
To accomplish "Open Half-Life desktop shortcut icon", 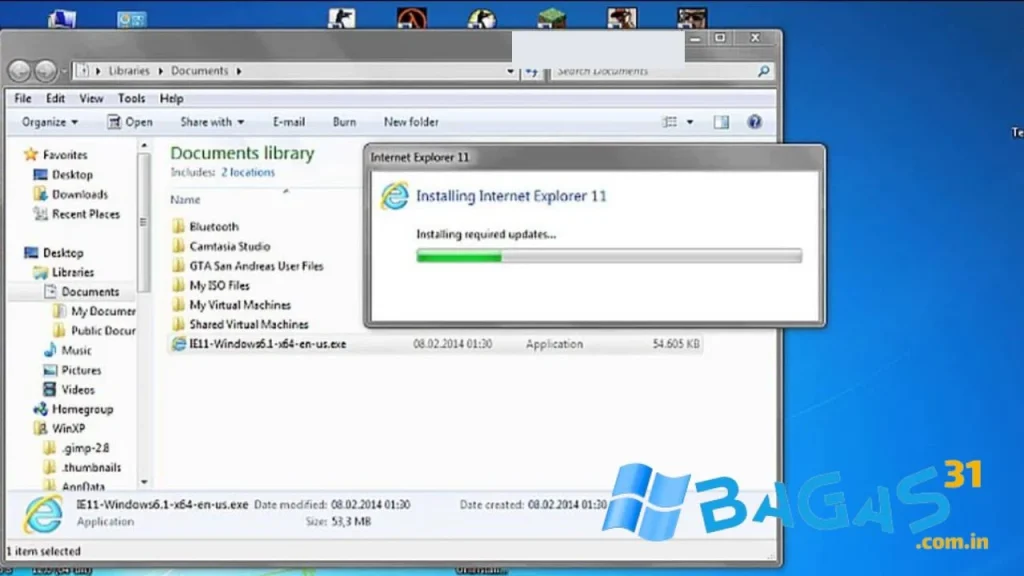I will coord(412,18).
